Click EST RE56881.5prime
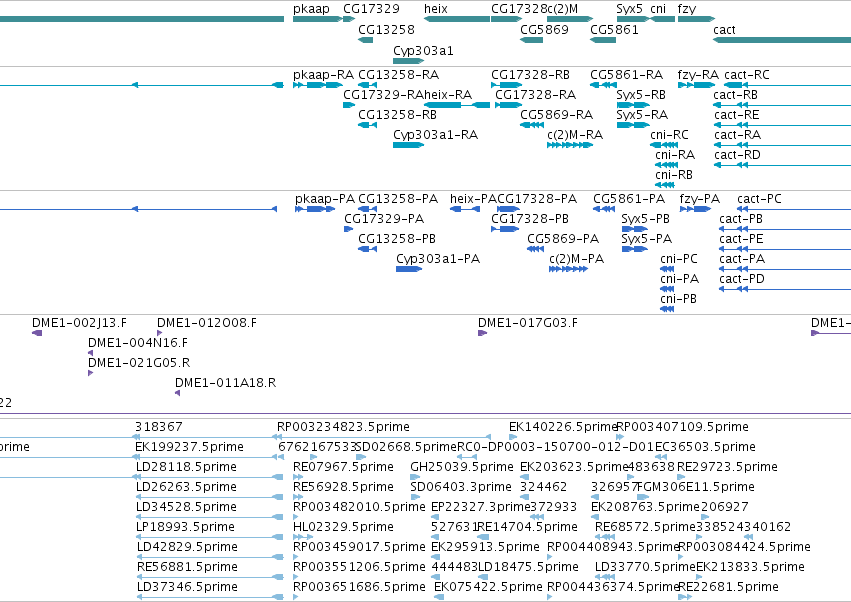The image size is (851, 602). pos(187,567)
